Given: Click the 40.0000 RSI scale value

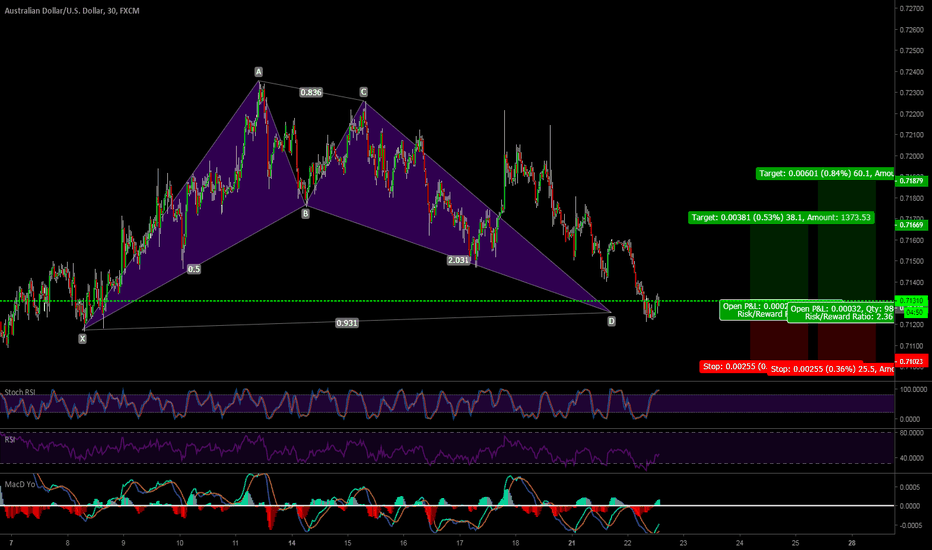Looking at the screenshot, I should pos(914,458).
